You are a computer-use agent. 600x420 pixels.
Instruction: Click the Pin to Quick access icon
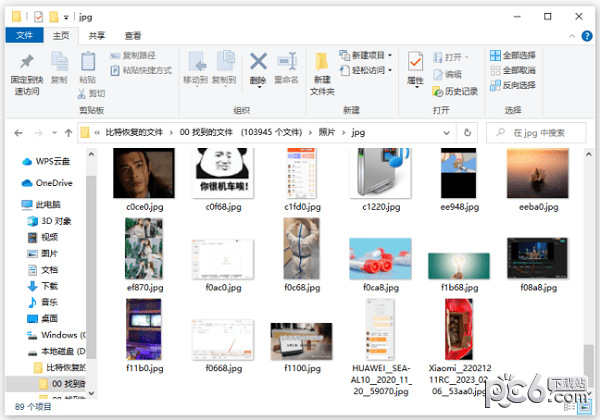27,61
